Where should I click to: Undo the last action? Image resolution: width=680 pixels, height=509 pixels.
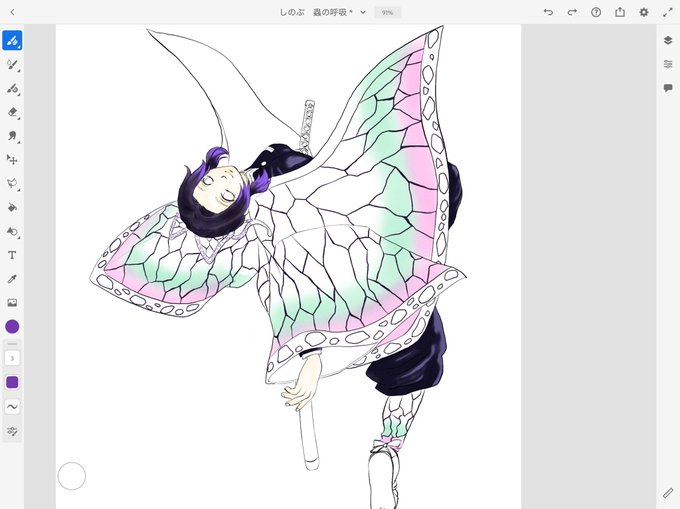(x=548, y=12)
